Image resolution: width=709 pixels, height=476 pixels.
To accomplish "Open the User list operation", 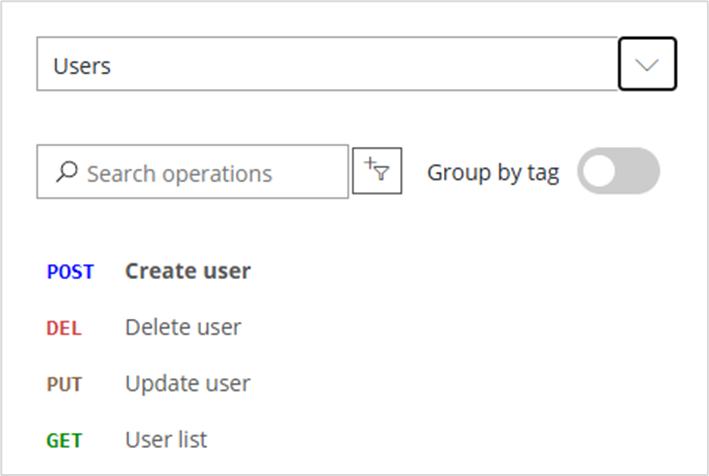I will (x=166, y=440).
